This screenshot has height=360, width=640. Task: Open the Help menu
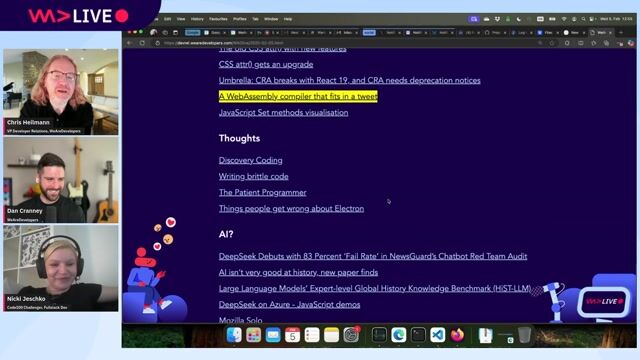coord(288,19)
